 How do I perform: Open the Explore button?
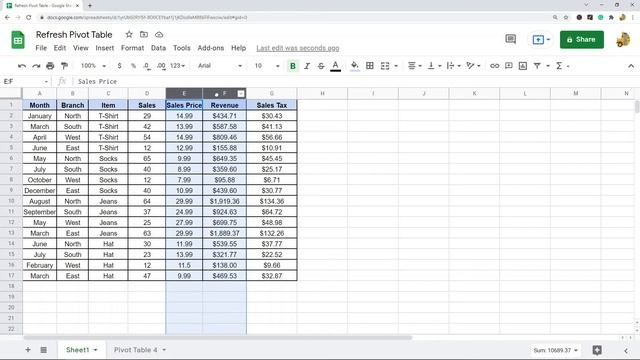tap(597, 350)
